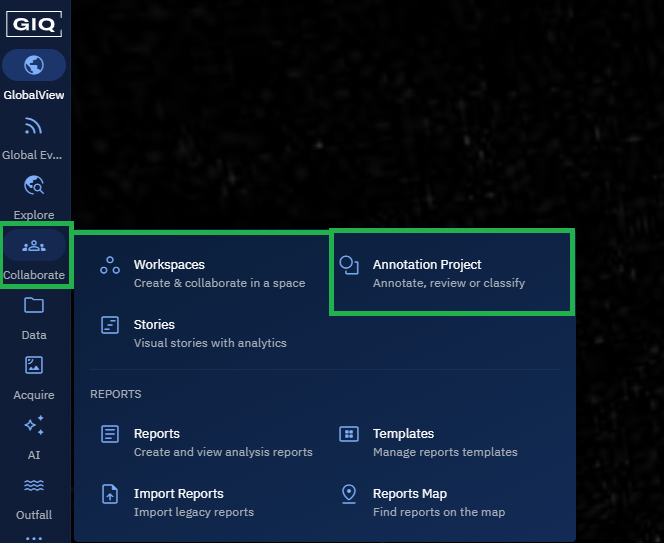
Task: Click the GIQ logo
Action: (x=34, y=22)
